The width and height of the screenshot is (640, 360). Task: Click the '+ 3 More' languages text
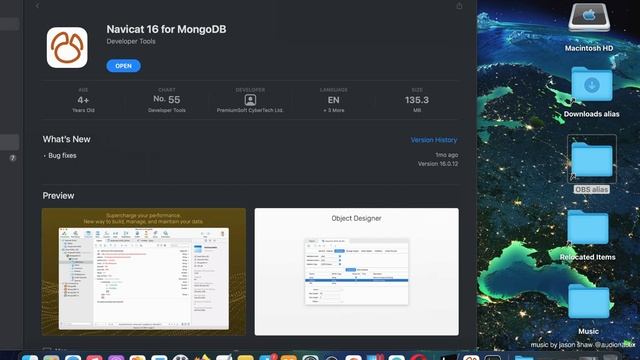[333, 110]
